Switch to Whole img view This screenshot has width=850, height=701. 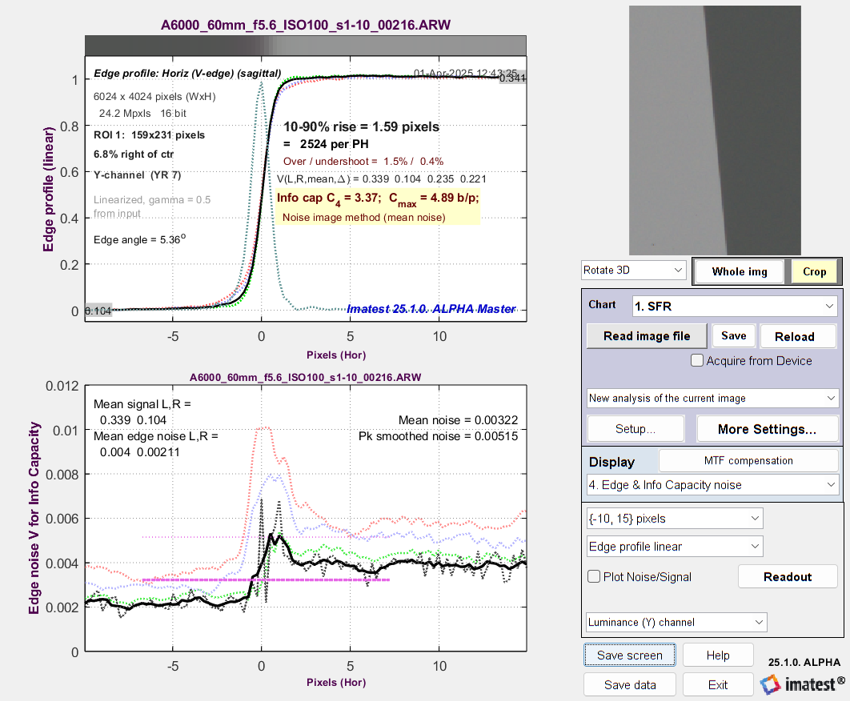tap(739, 272)
